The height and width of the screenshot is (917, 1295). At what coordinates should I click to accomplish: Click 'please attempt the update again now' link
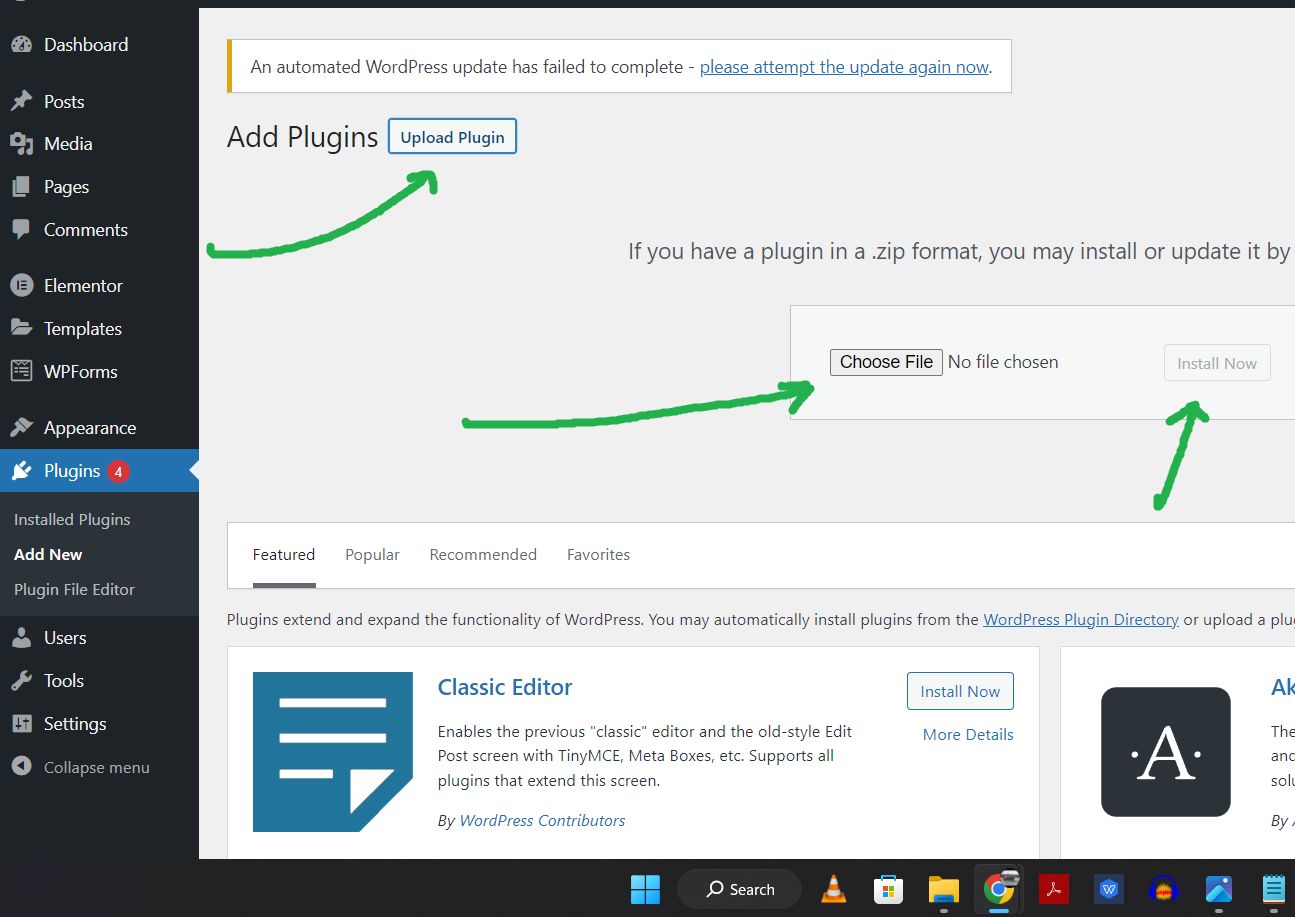click(x=844, y=67)
